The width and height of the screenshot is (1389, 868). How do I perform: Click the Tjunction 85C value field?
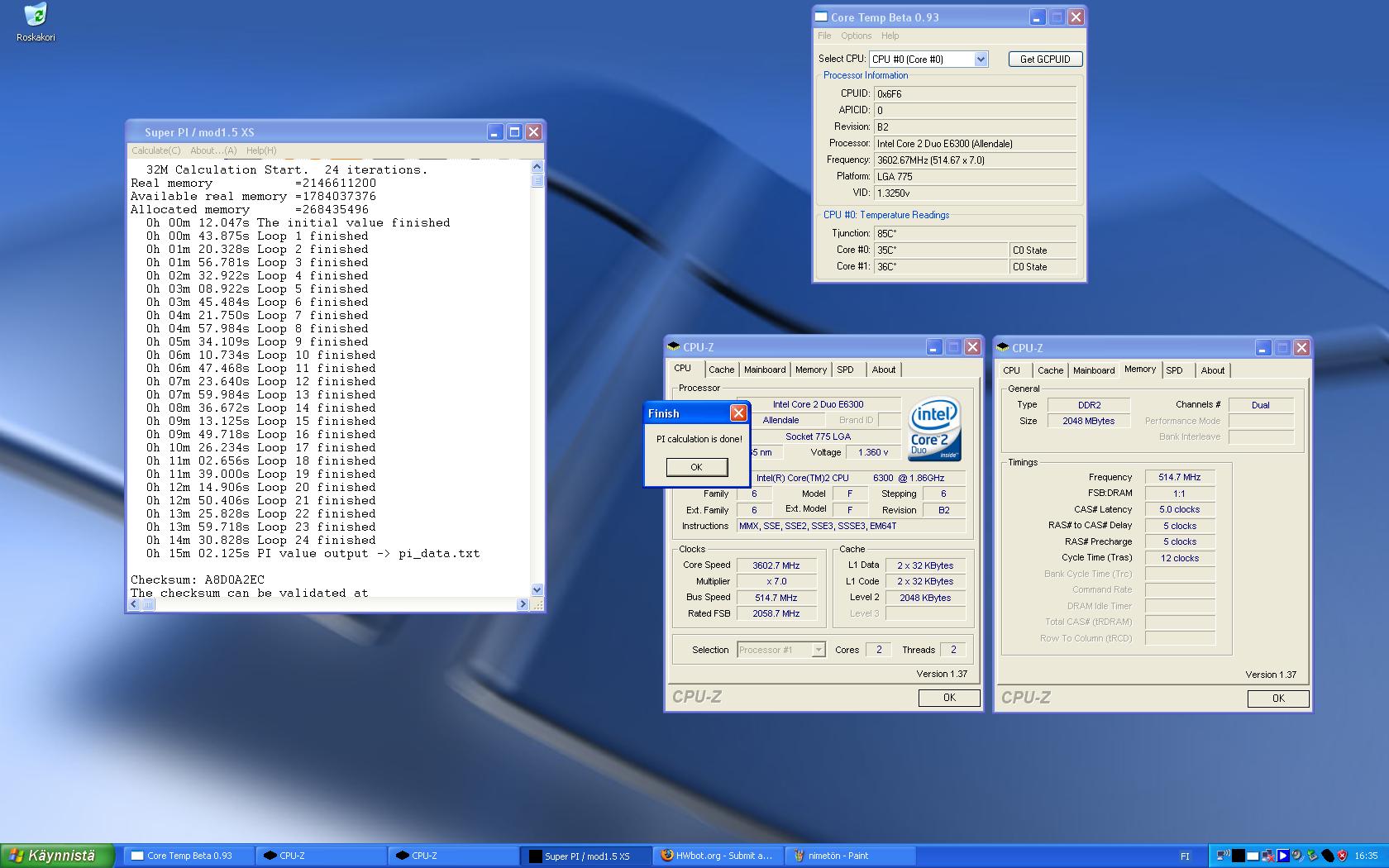click(976, 234)
